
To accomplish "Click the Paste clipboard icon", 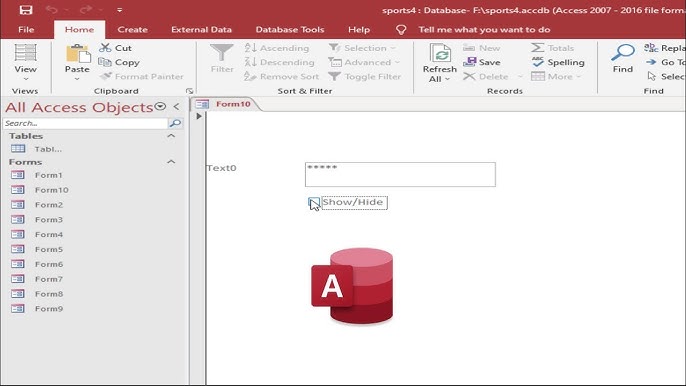I will tap(78, 54).
